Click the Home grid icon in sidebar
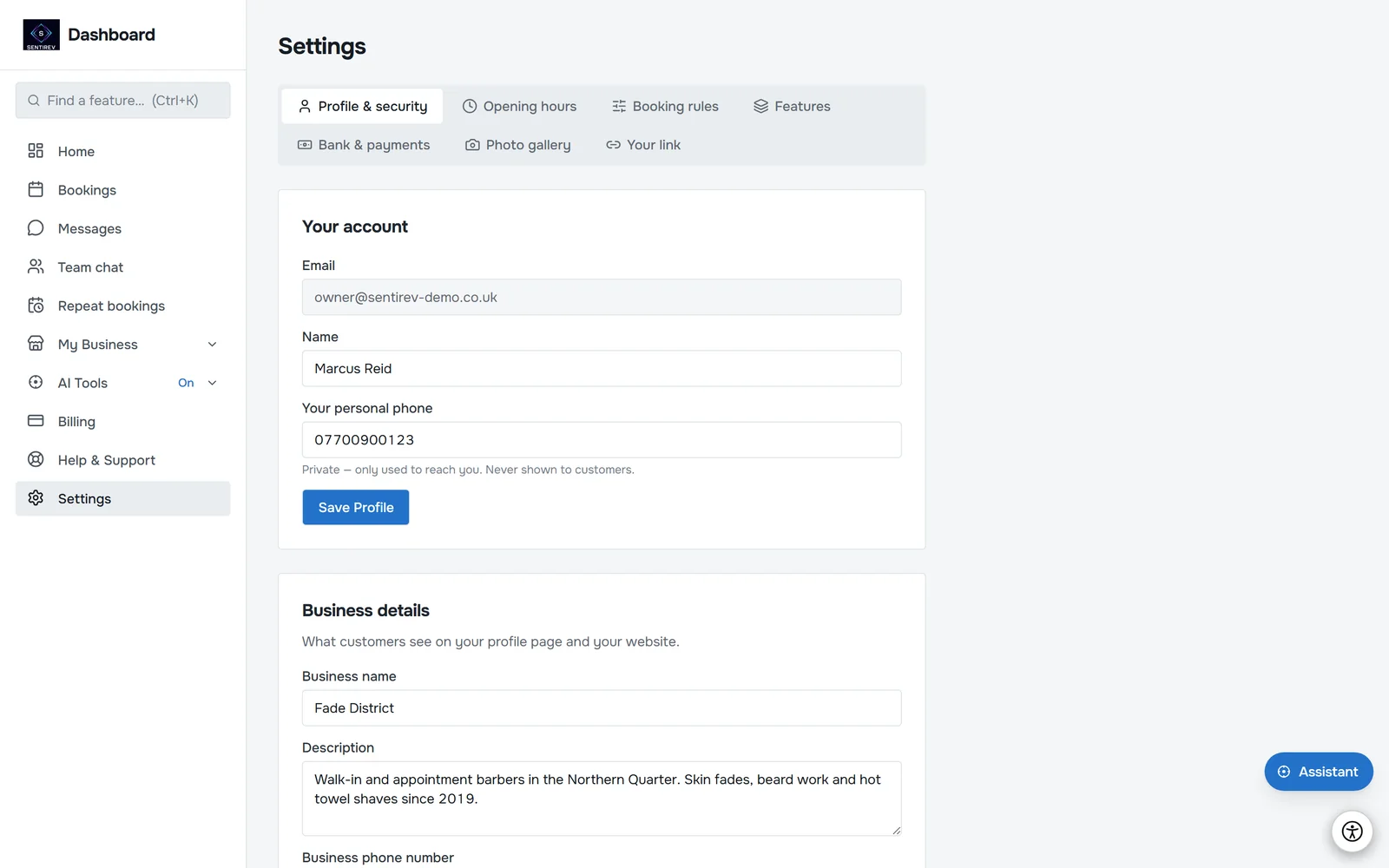1389x868 pixels. coord(36,151)
